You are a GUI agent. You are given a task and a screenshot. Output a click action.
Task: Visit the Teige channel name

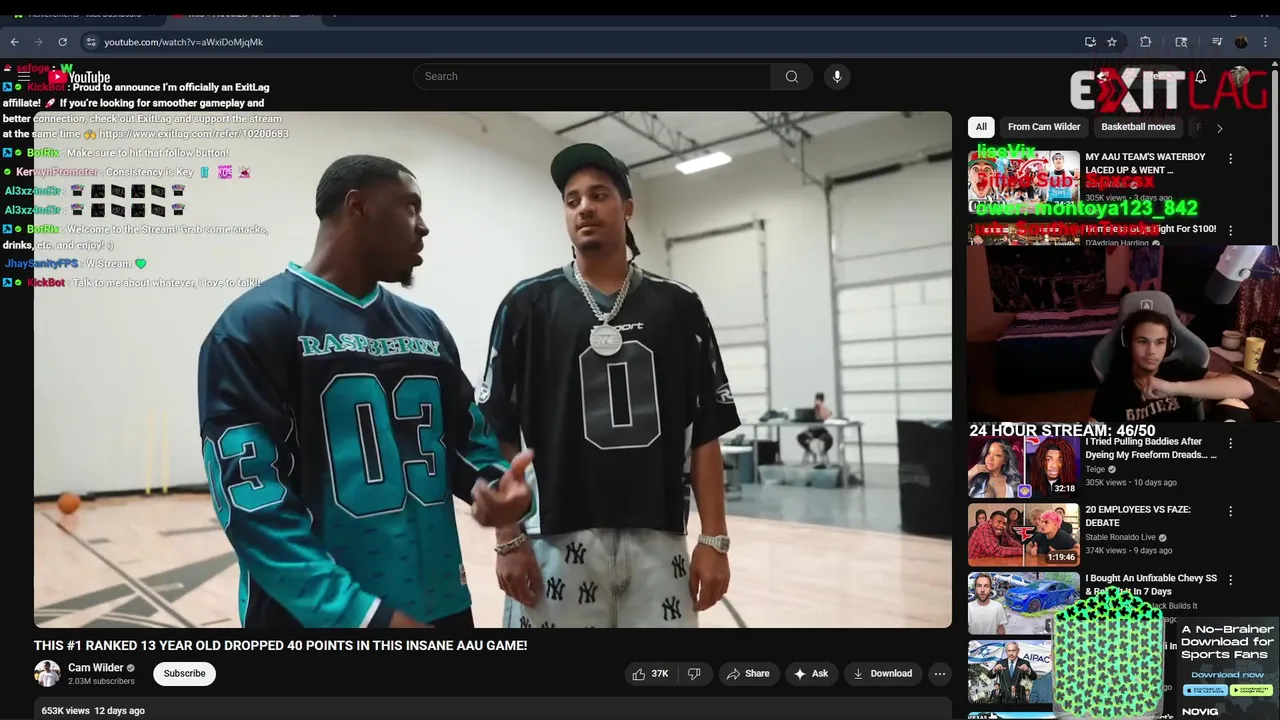[1095, 469]
